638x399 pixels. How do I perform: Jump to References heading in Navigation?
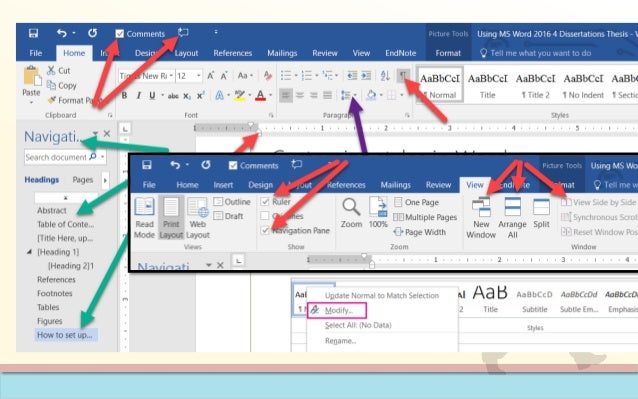(x=56, y=279)
